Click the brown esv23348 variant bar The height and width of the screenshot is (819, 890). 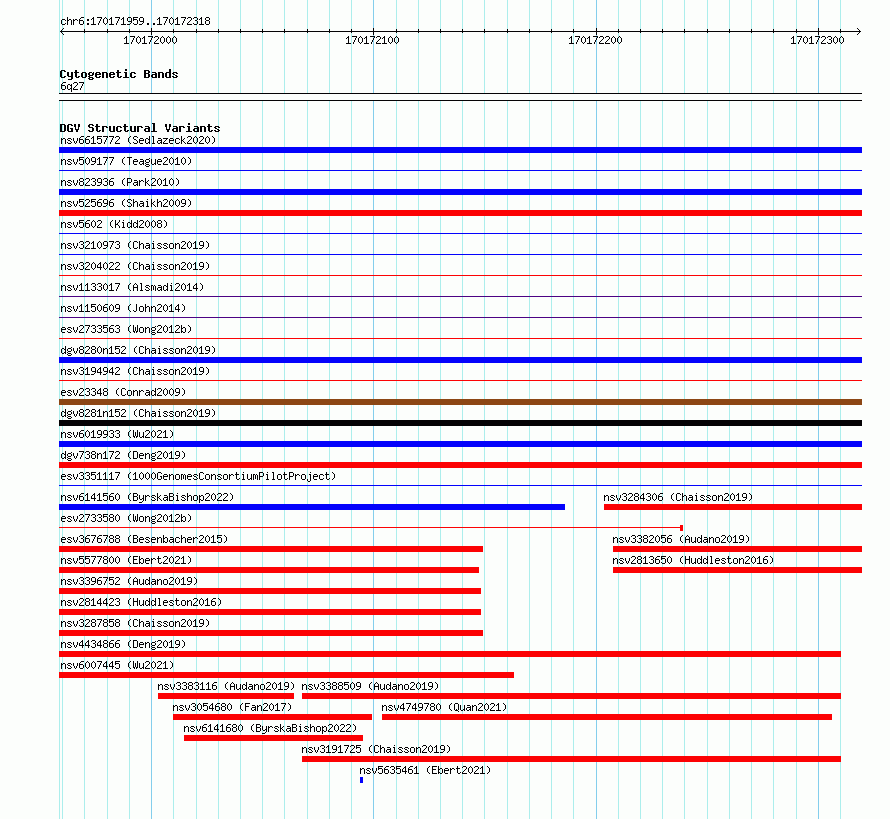click(460, 402)
